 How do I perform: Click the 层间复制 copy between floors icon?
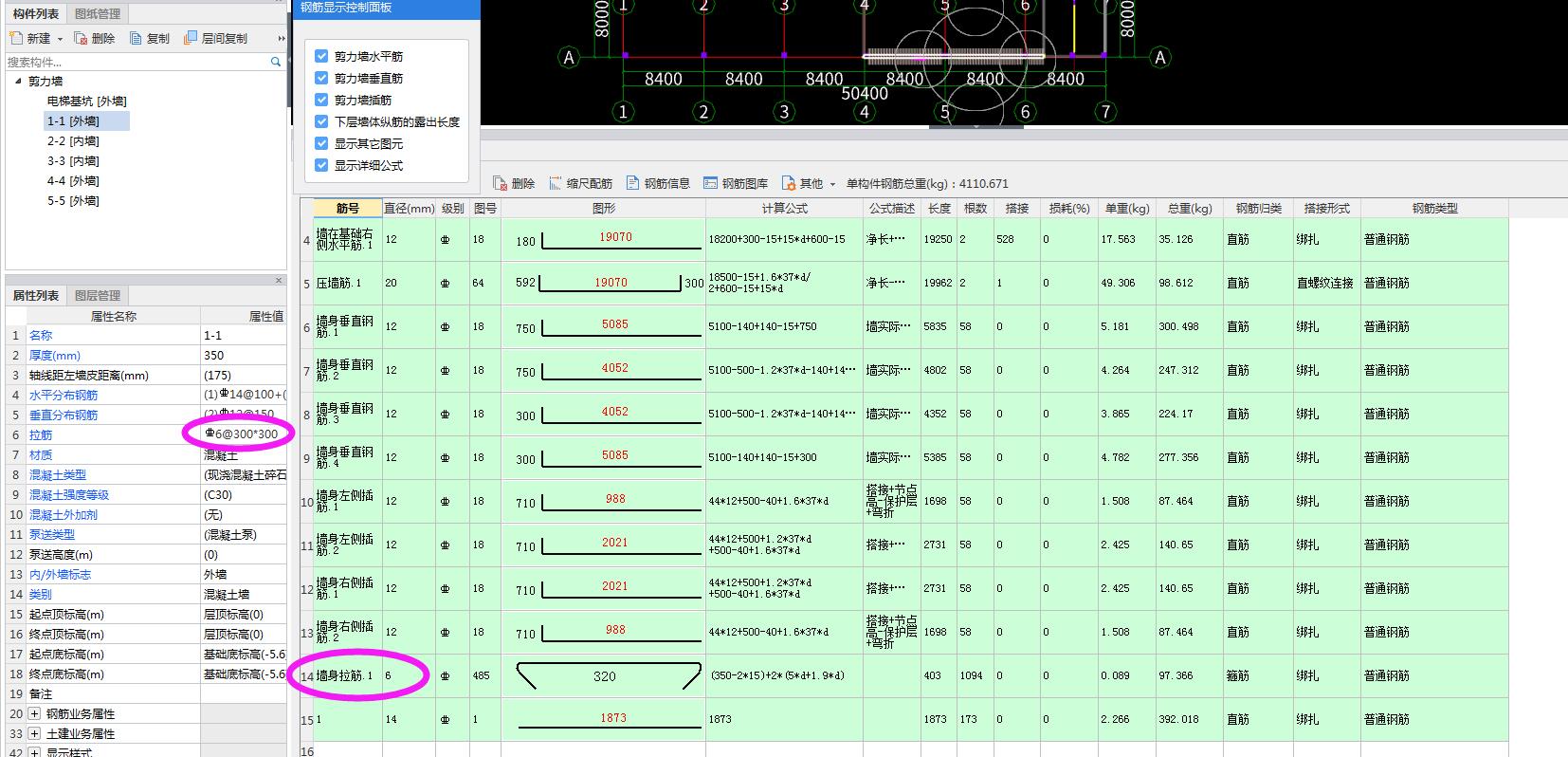tap(191, 39)
